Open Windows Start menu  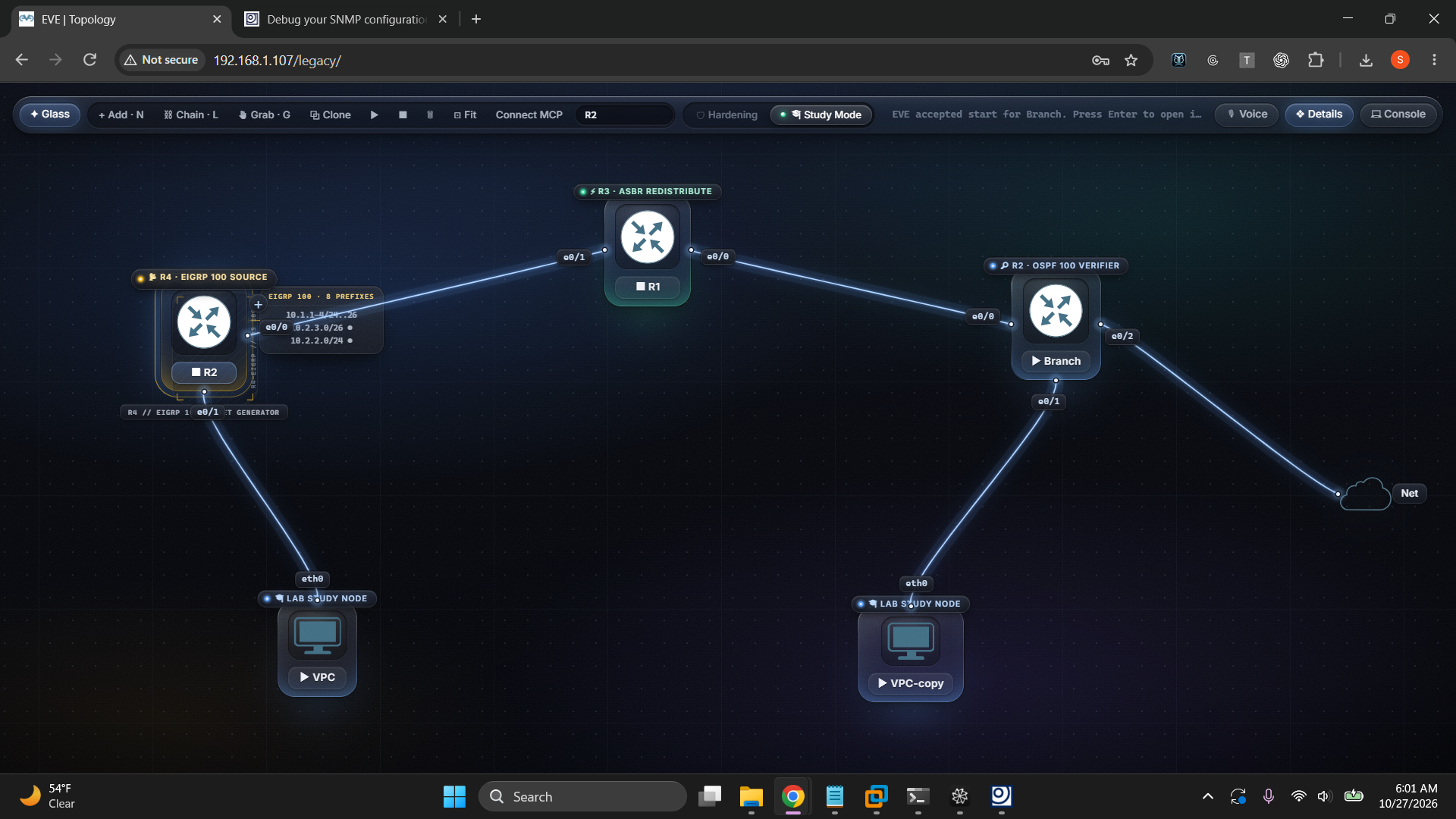pyautogui.click(x=454, y=796)
